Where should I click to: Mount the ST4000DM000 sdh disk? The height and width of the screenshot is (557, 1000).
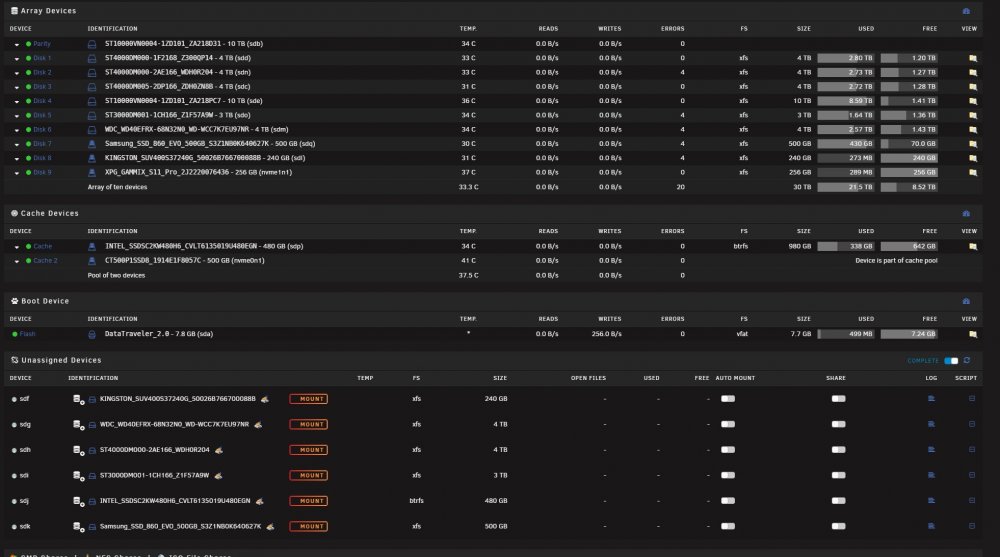309,450
